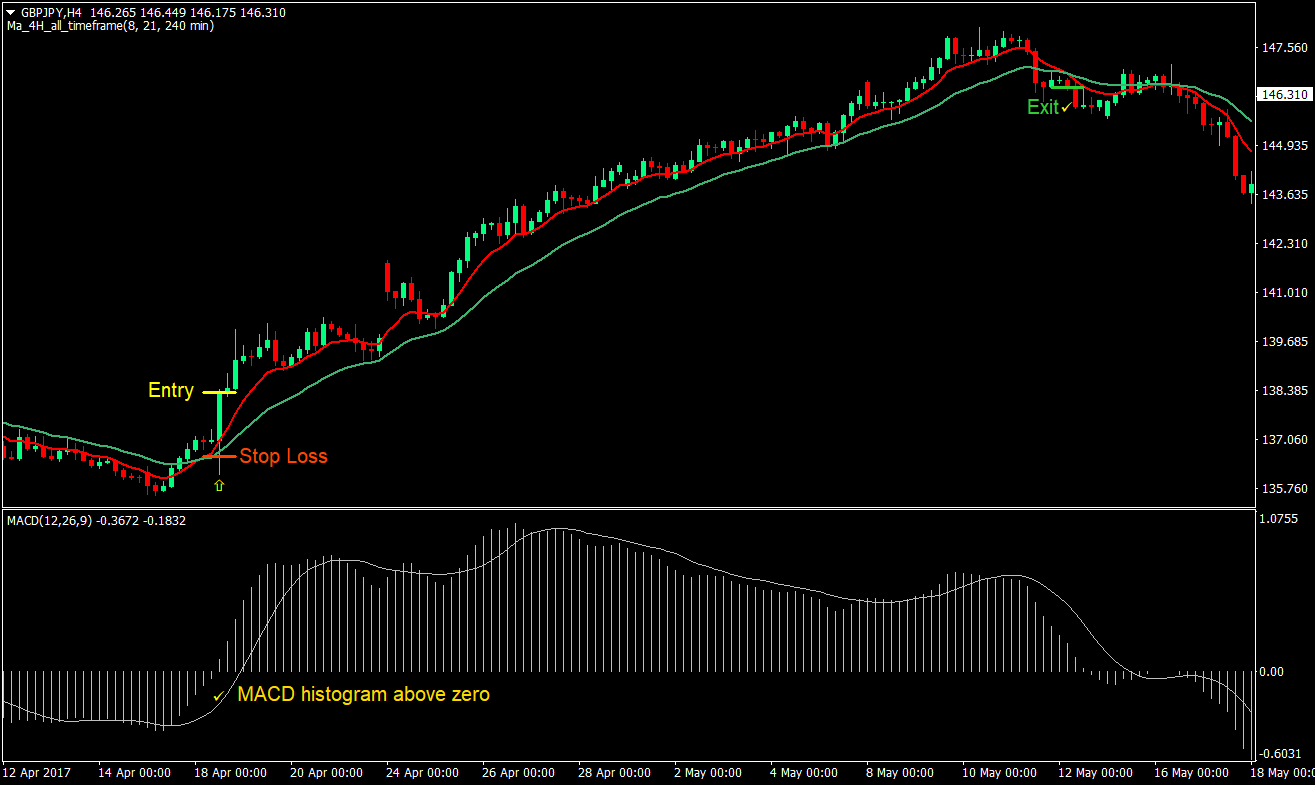Select the 18 Apr 00:00 axis label
The image size is (1315, 785).
[x=230, y=772]
